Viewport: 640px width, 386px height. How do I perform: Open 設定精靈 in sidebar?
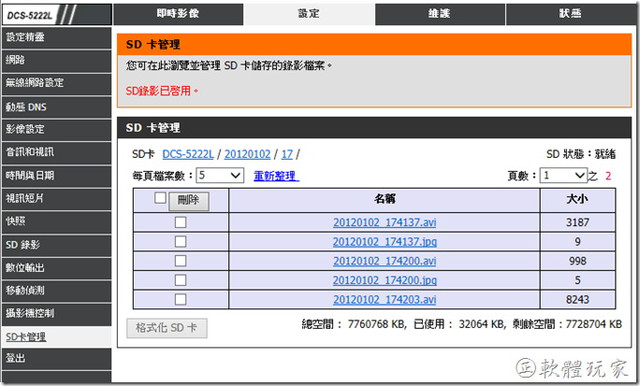pyautogui.click(x=56, y=38)
